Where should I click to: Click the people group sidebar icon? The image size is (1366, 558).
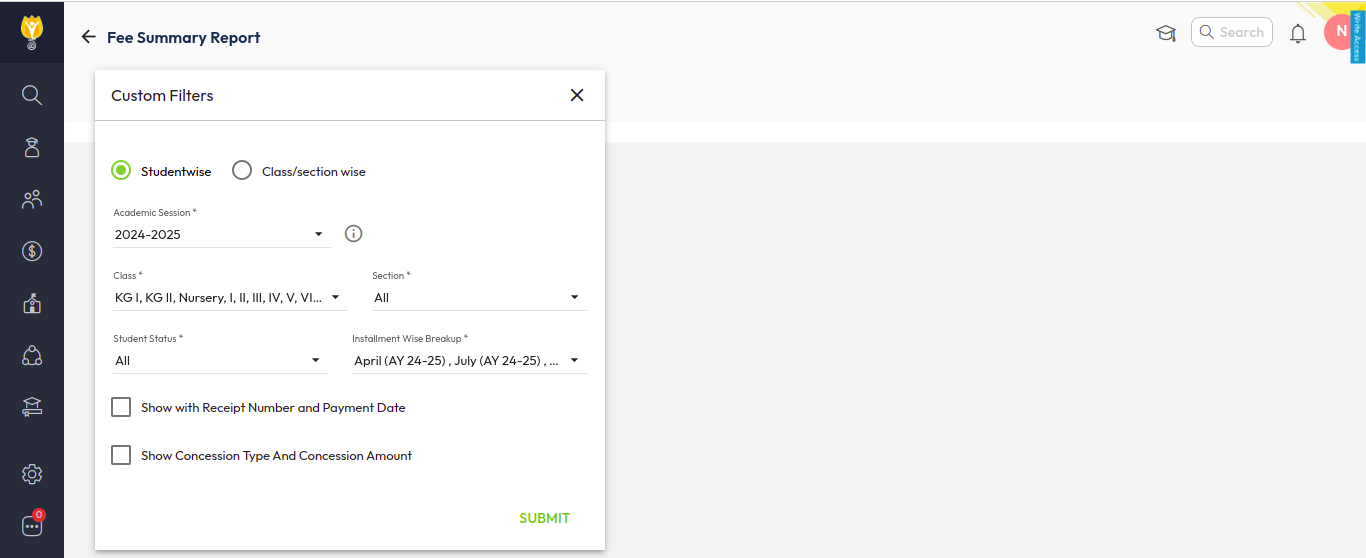(32, 199)
